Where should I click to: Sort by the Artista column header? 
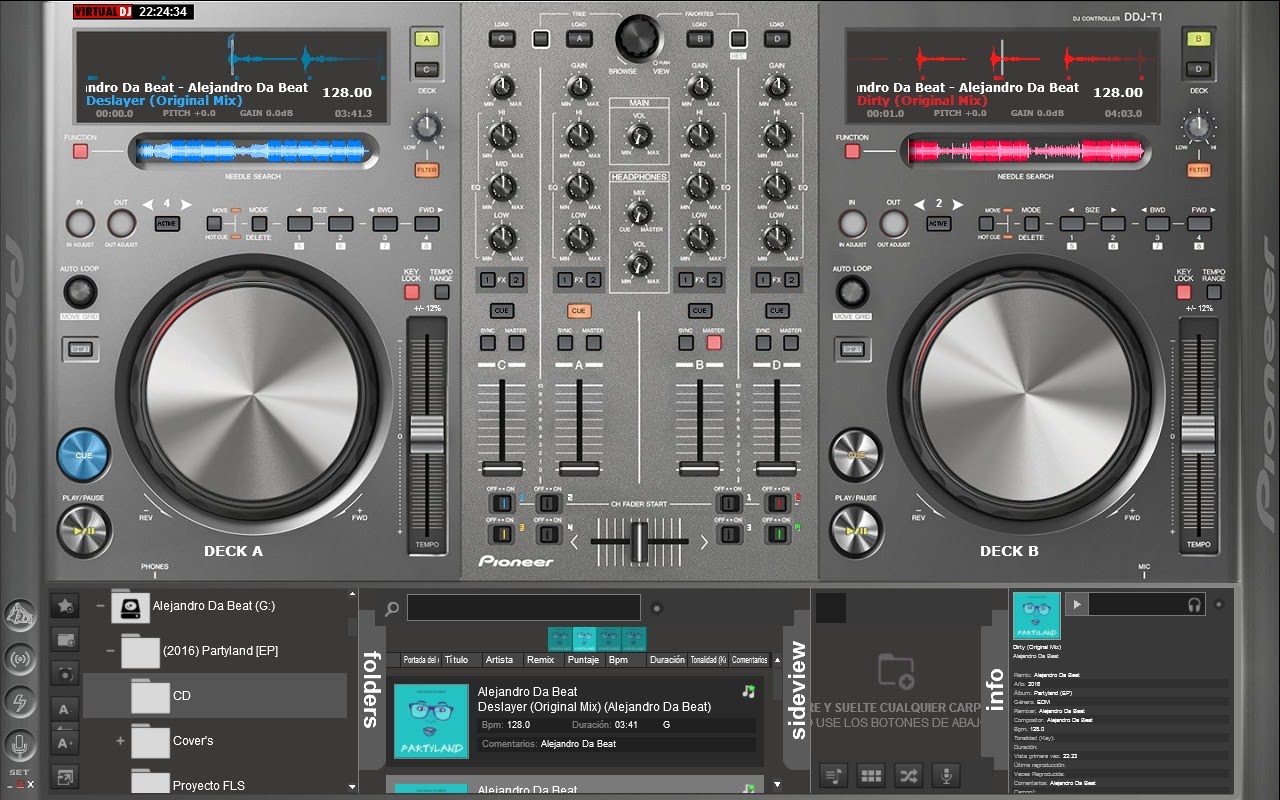(502, 660)
